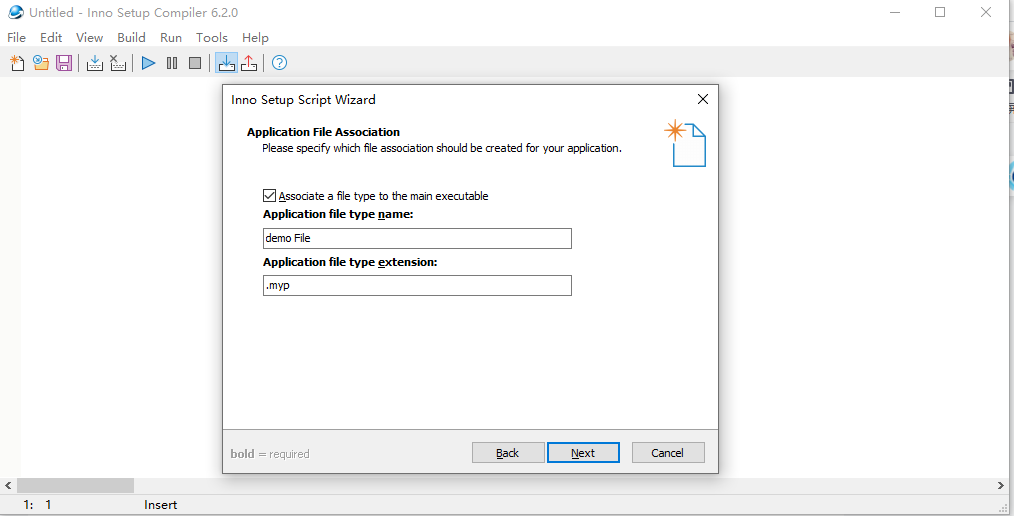Click the scrollbar left arrow
Screen dimensions: 1014x516
tap(8, 485)
